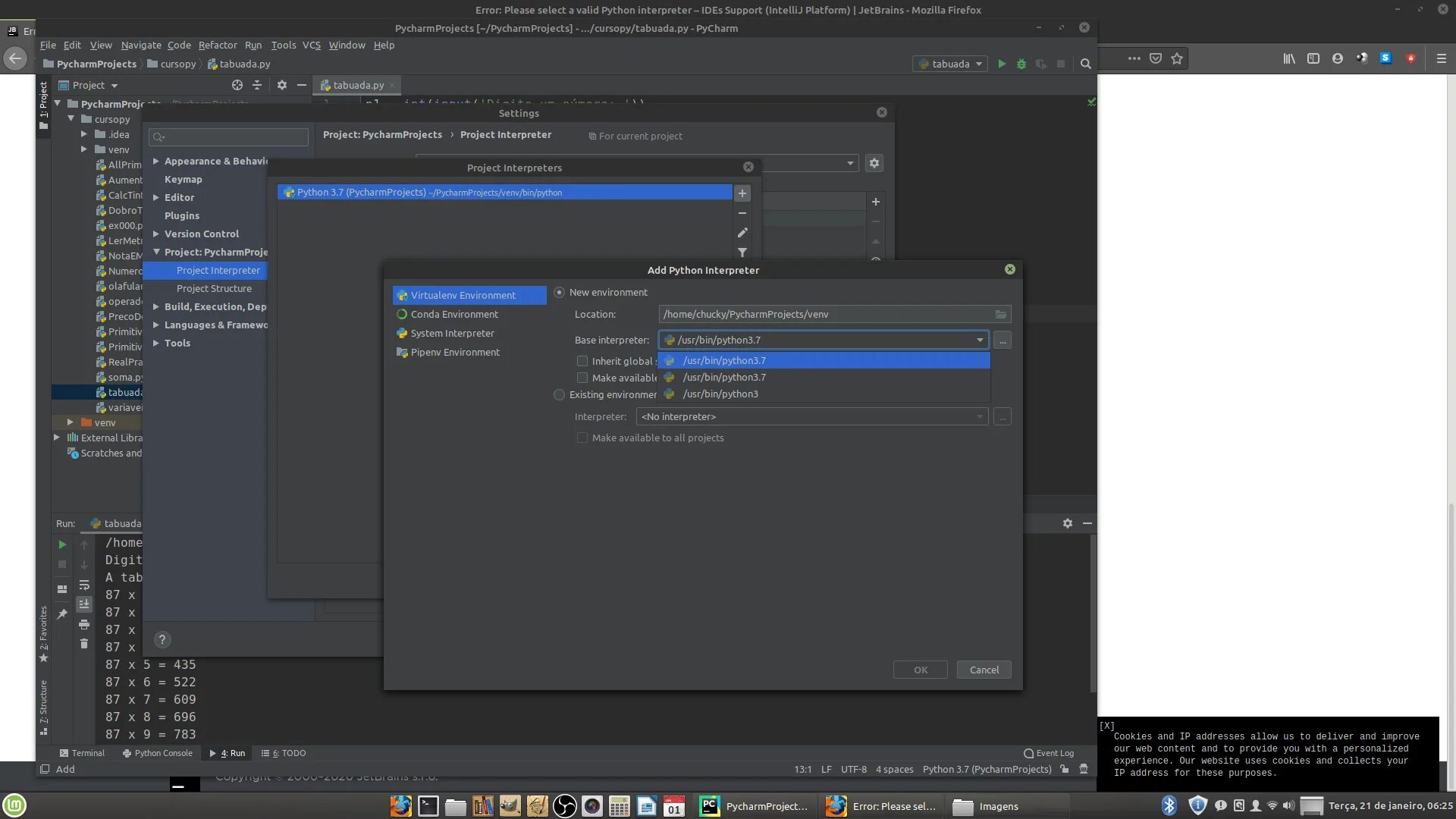Dismiss the cookie notice with [X]

1107,726
